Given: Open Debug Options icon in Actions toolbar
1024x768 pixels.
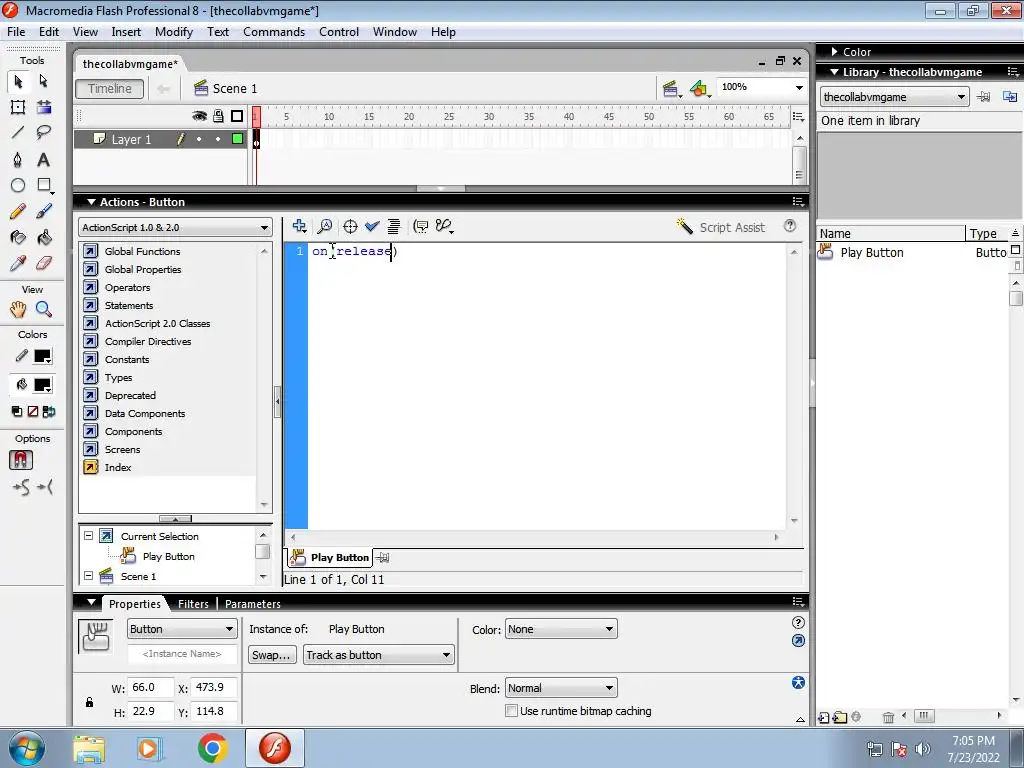Looking at the screenshot, I should point(445,227).
